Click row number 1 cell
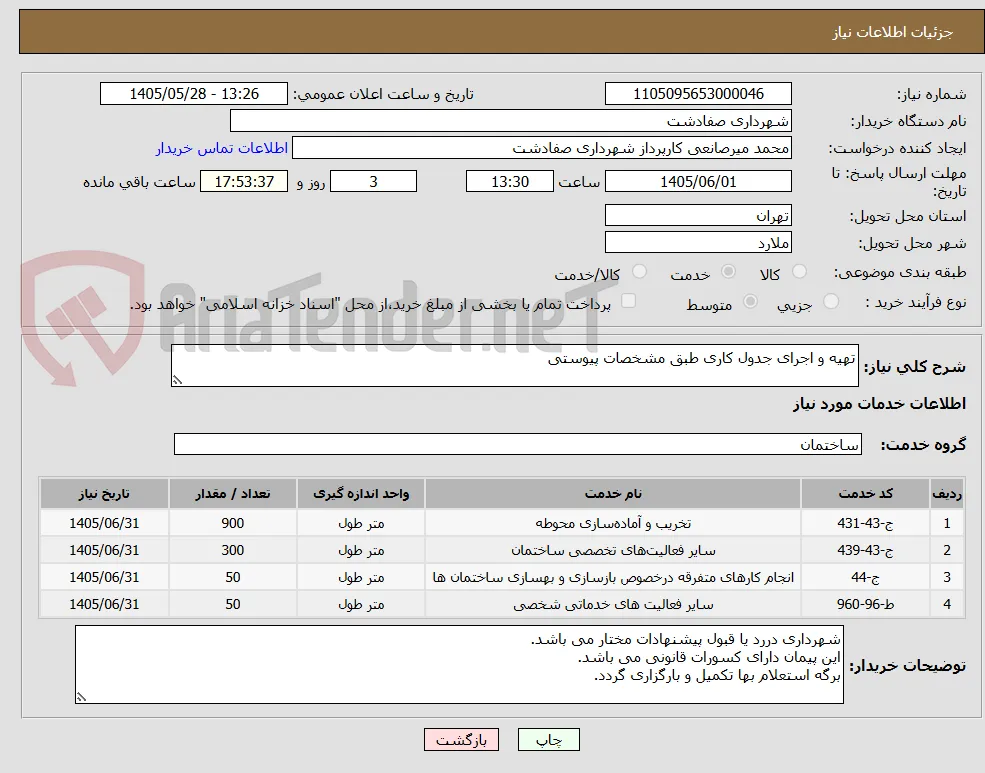This screenshot has width=985, height=773. point(947,523)
